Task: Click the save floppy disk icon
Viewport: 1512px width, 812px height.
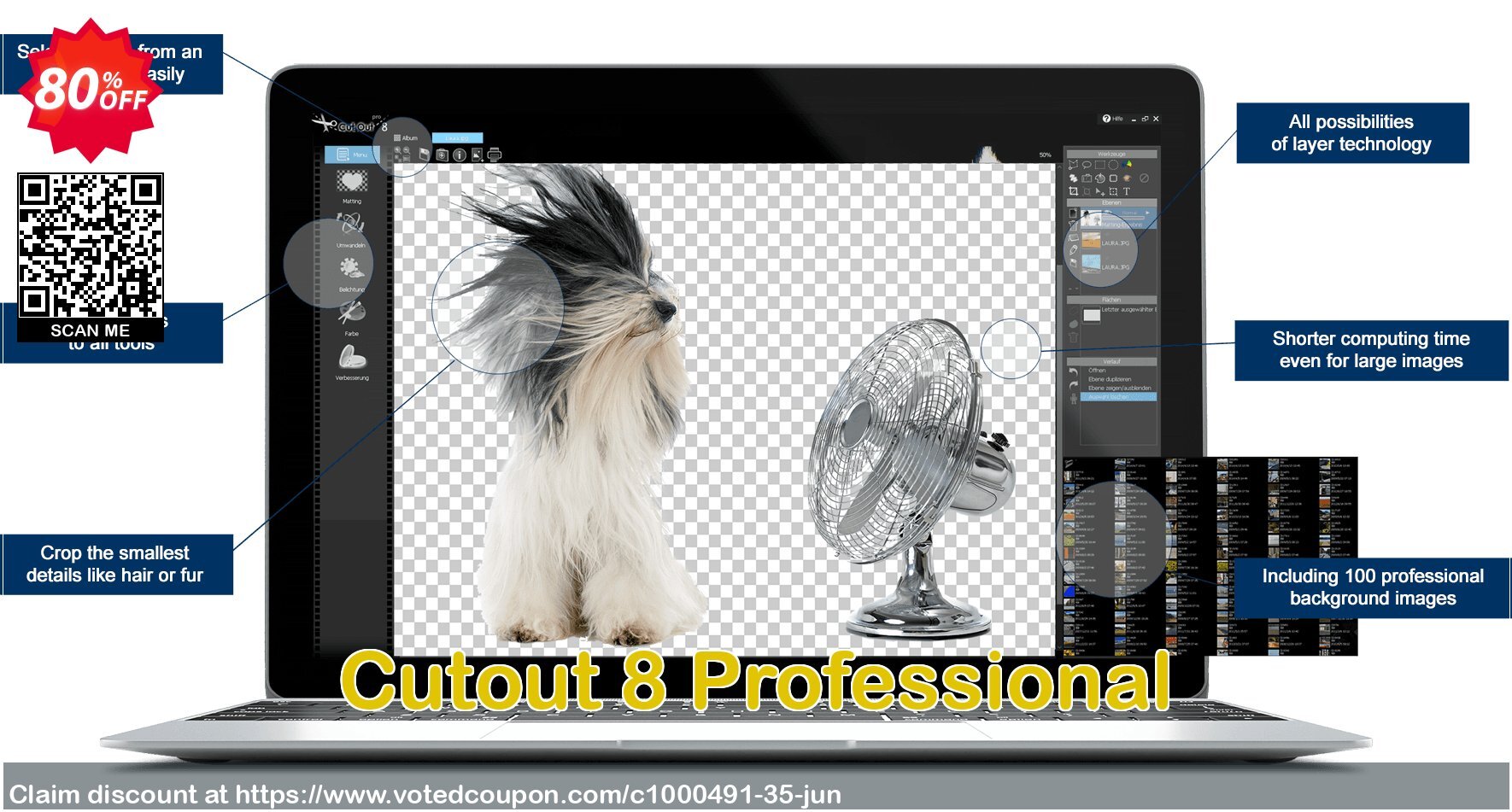Action: (x=425, y=155)
